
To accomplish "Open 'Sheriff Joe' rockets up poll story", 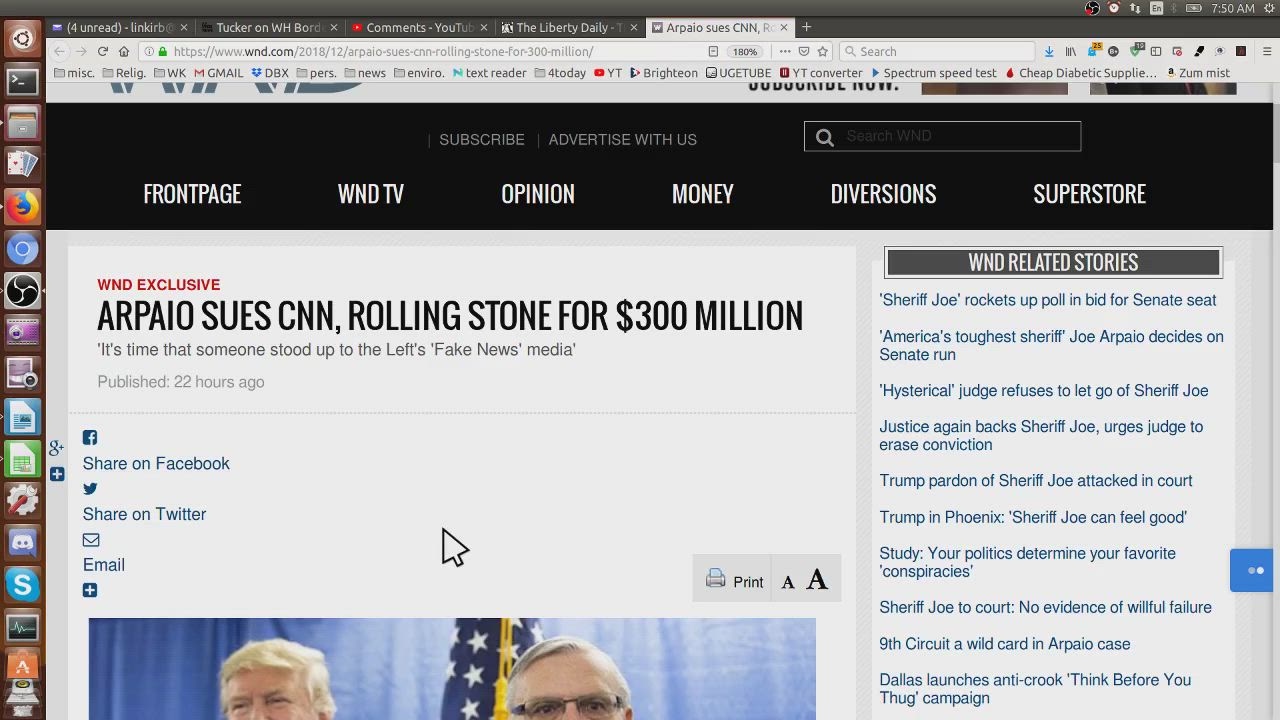I will tap(1047, 300).
